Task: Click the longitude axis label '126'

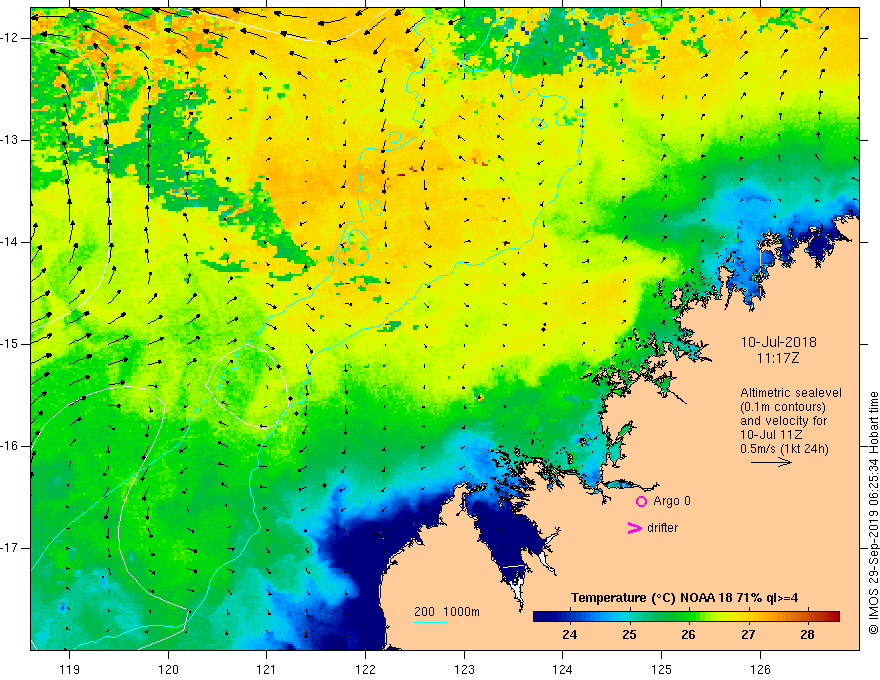Action: [x=760, y=669]
